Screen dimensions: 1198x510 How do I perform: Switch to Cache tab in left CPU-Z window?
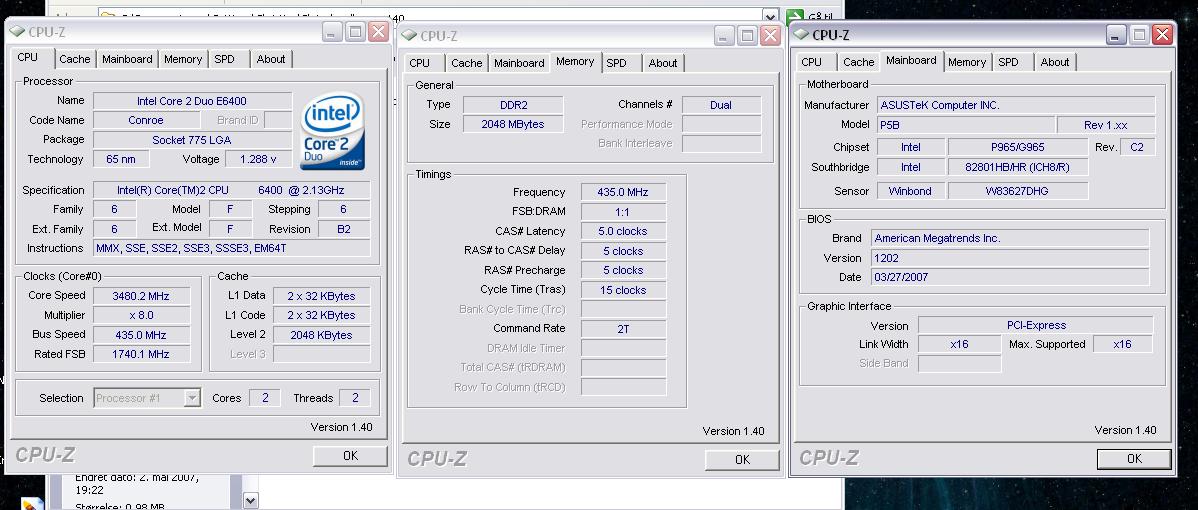pos(74,59)
